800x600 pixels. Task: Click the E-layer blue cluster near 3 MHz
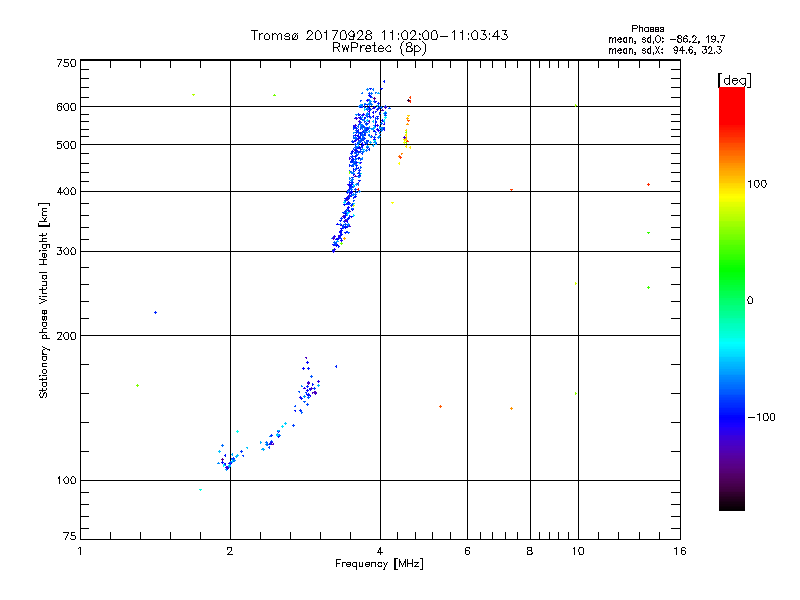click(x=308, y=390)
